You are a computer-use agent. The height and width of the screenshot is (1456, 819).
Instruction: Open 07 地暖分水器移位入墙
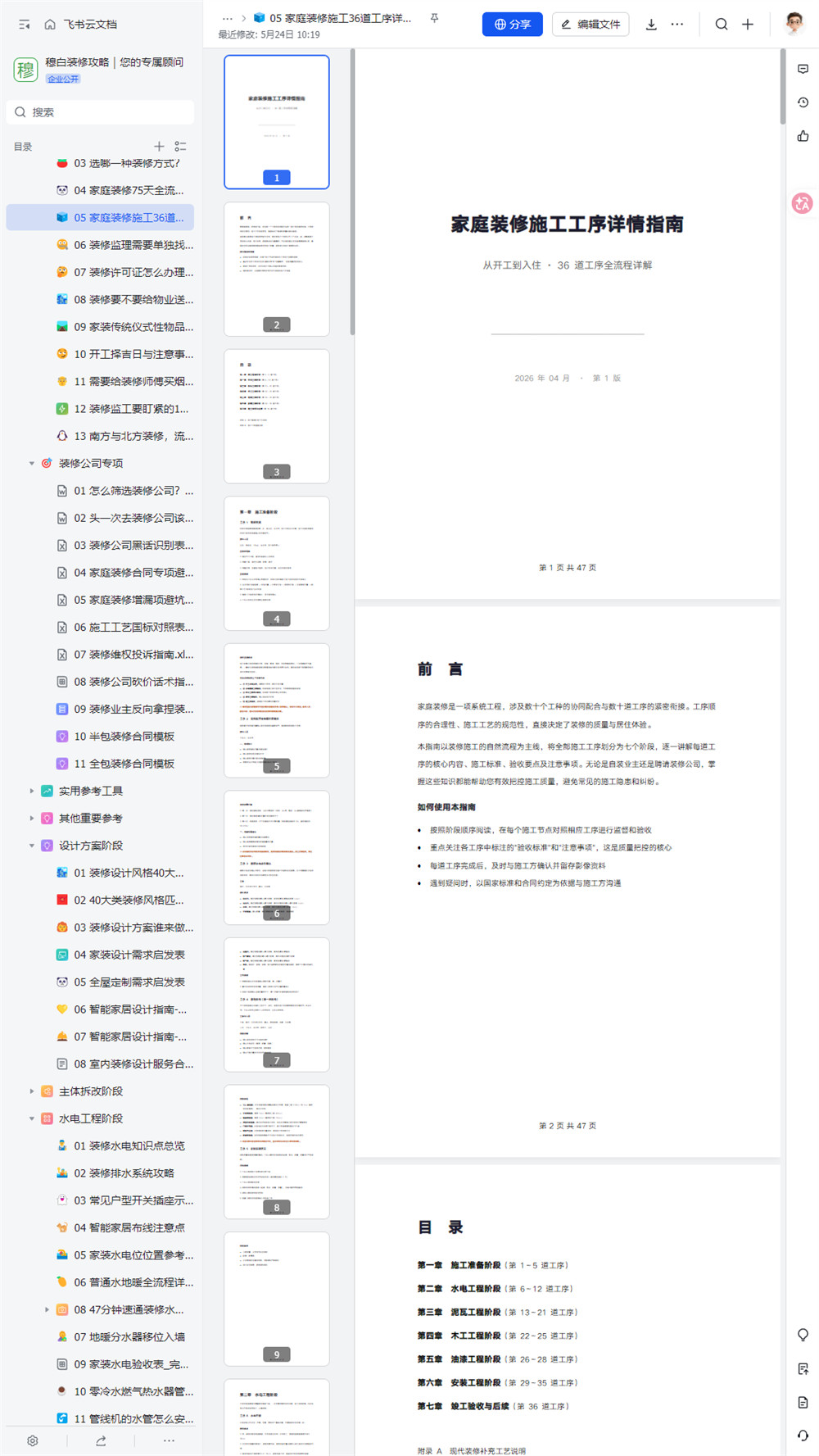coord(100,1336)
